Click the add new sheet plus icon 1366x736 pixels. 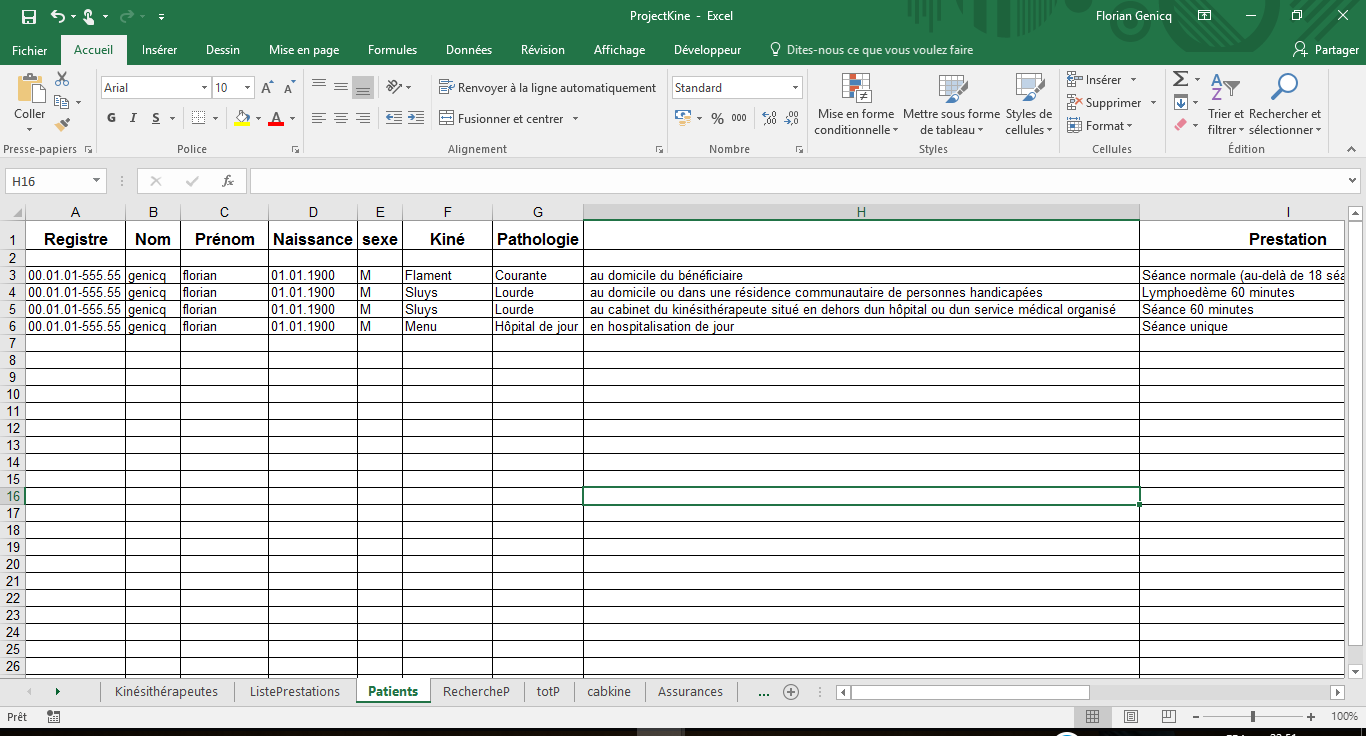click(x=791, y=692)
